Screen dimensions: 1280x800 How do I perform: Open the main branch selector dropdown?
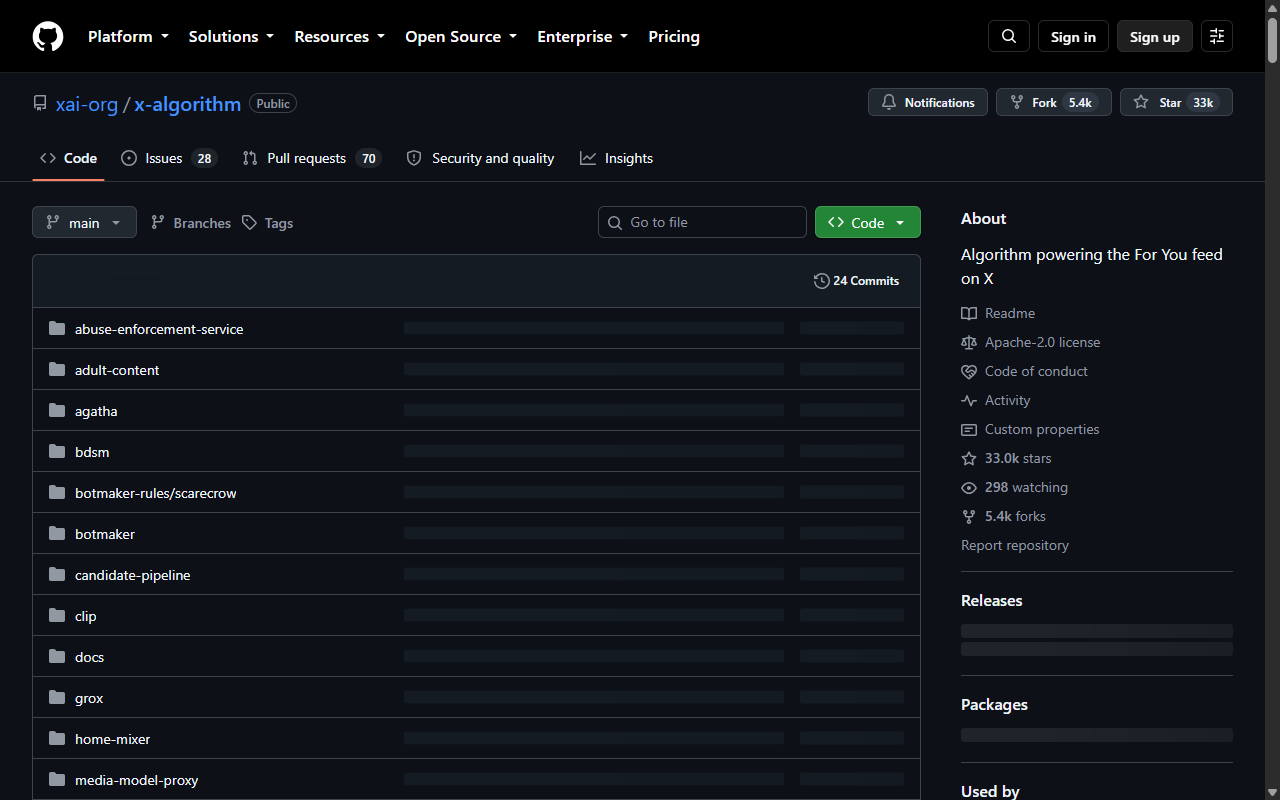[84, 222]
